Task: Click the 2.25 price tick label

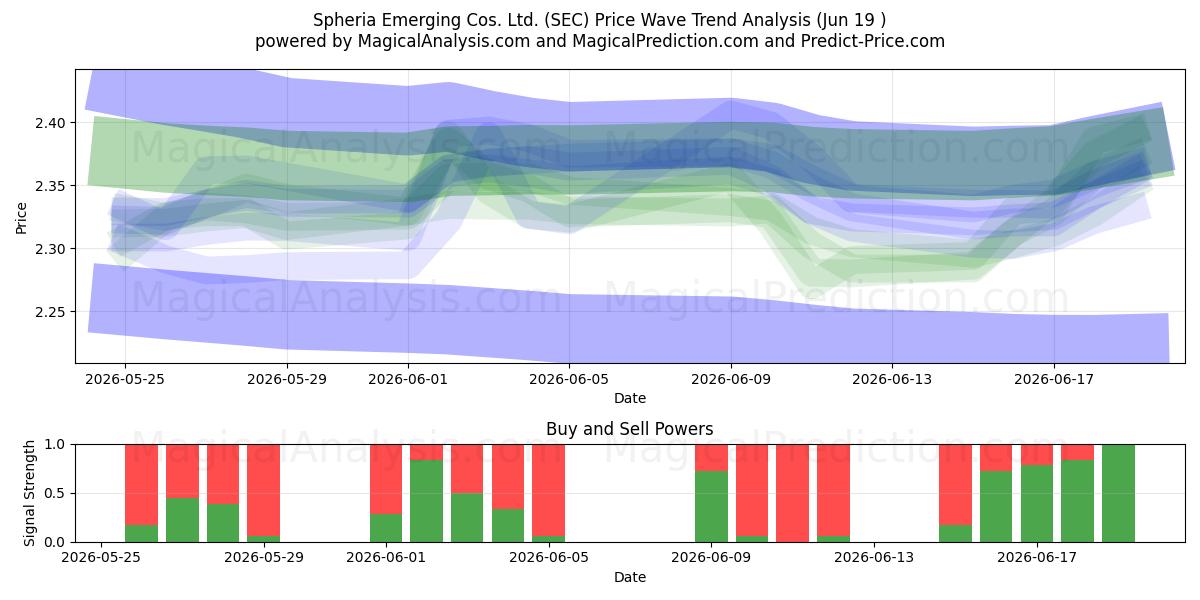Action: (51, 312)
